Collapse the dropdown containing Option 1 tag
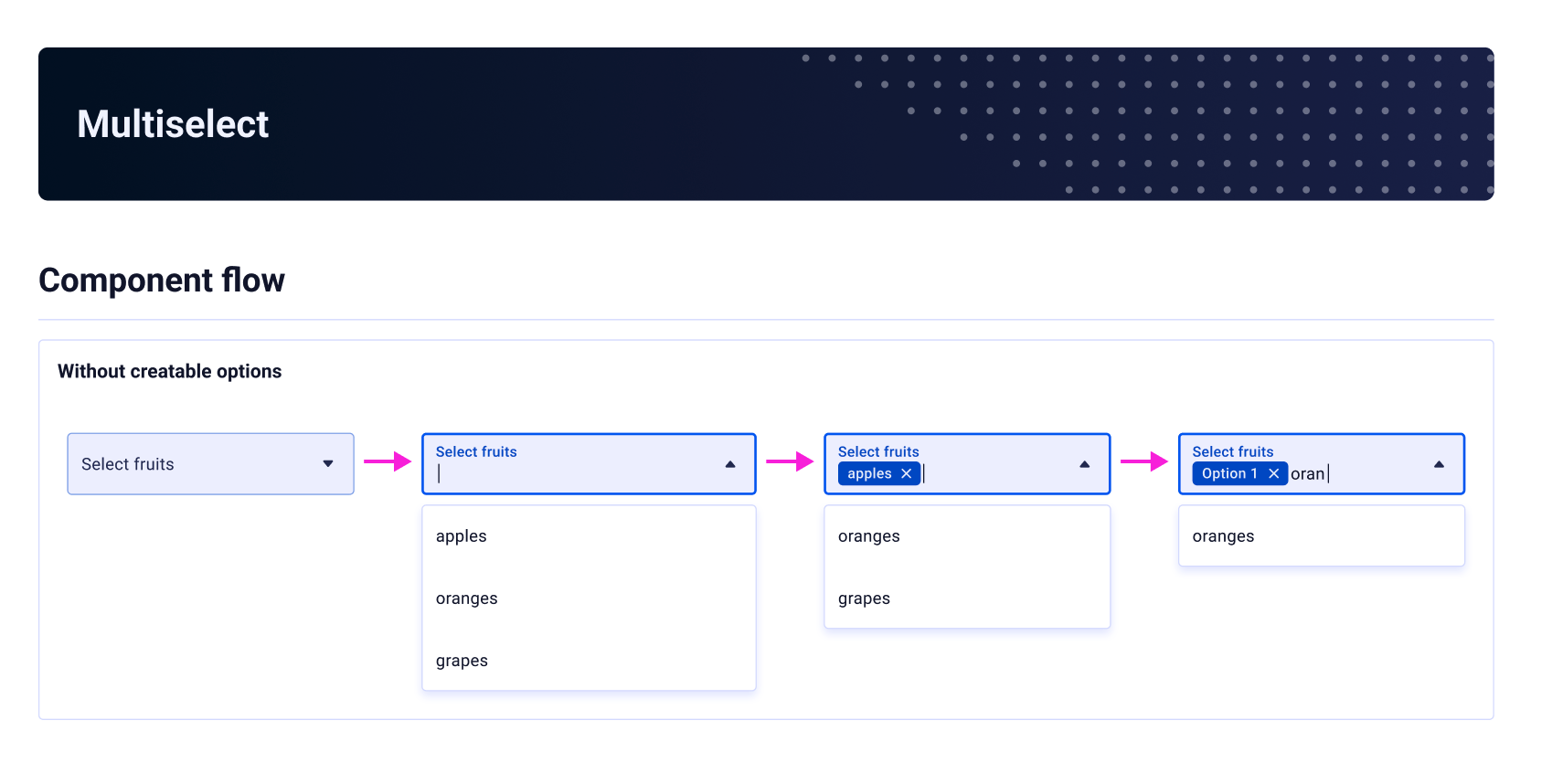The width and height of the screenshot is (1552, 784). point(1440,464)
